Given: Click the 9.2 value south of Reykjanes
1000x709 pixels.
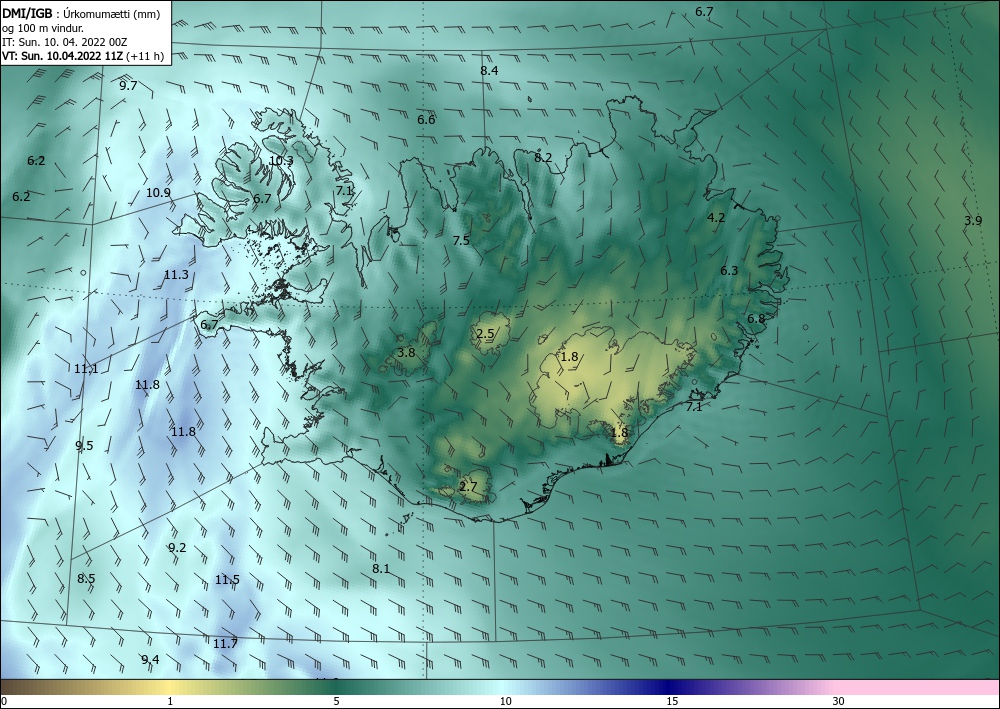Looking at the screenshot, I should [x=177, y=547].
